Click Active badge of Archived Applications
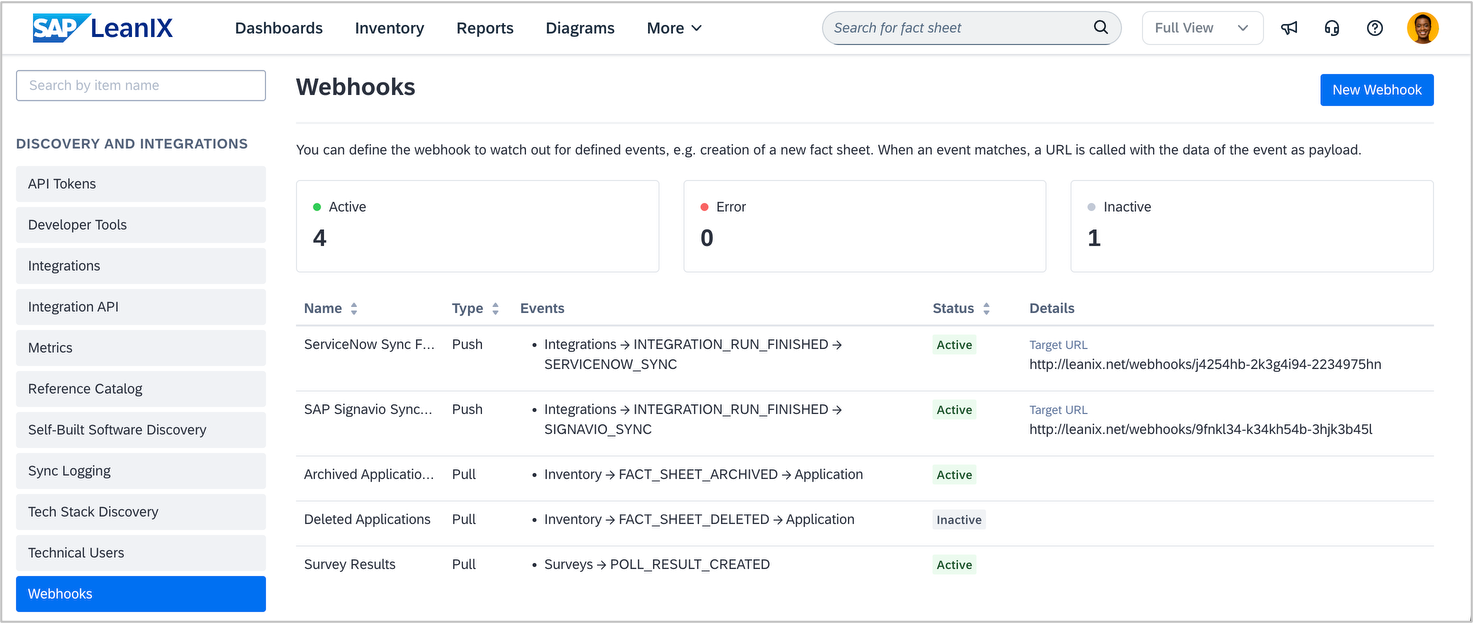This screenshot has height=624, width=1474. [954, 475]
